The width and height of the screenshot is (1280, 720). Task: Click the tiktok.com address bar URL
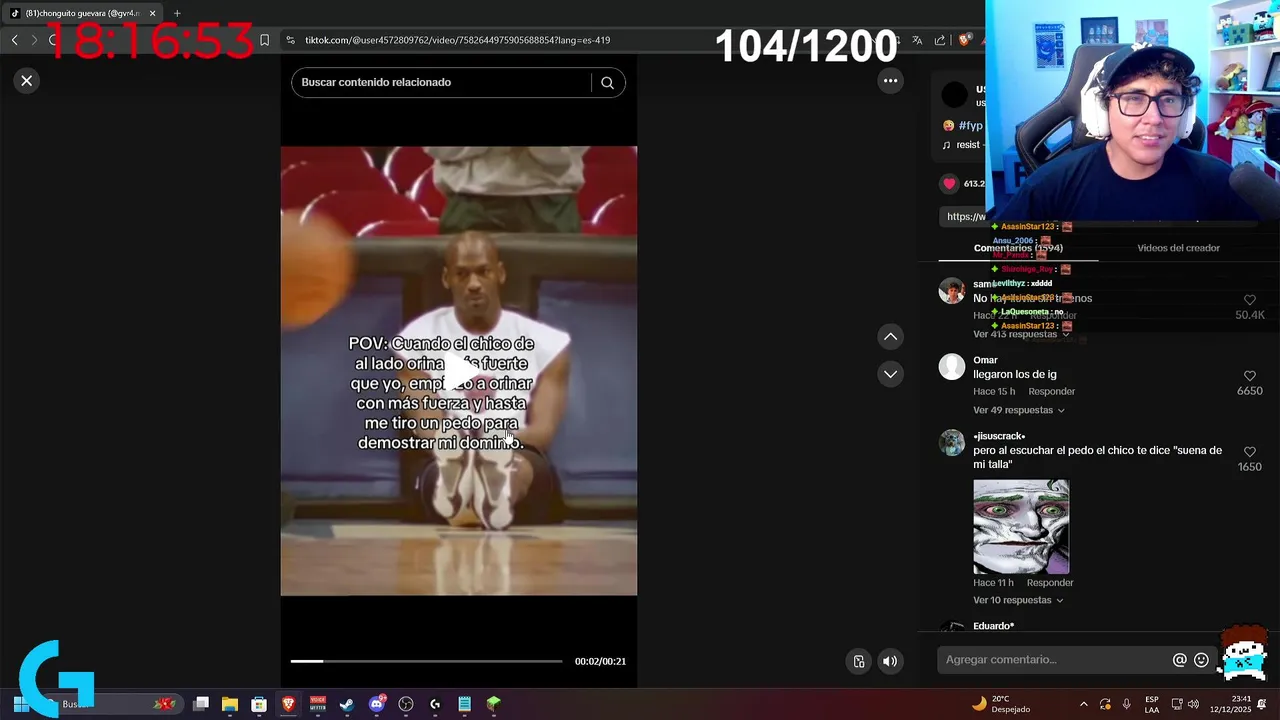click(457, 40)
